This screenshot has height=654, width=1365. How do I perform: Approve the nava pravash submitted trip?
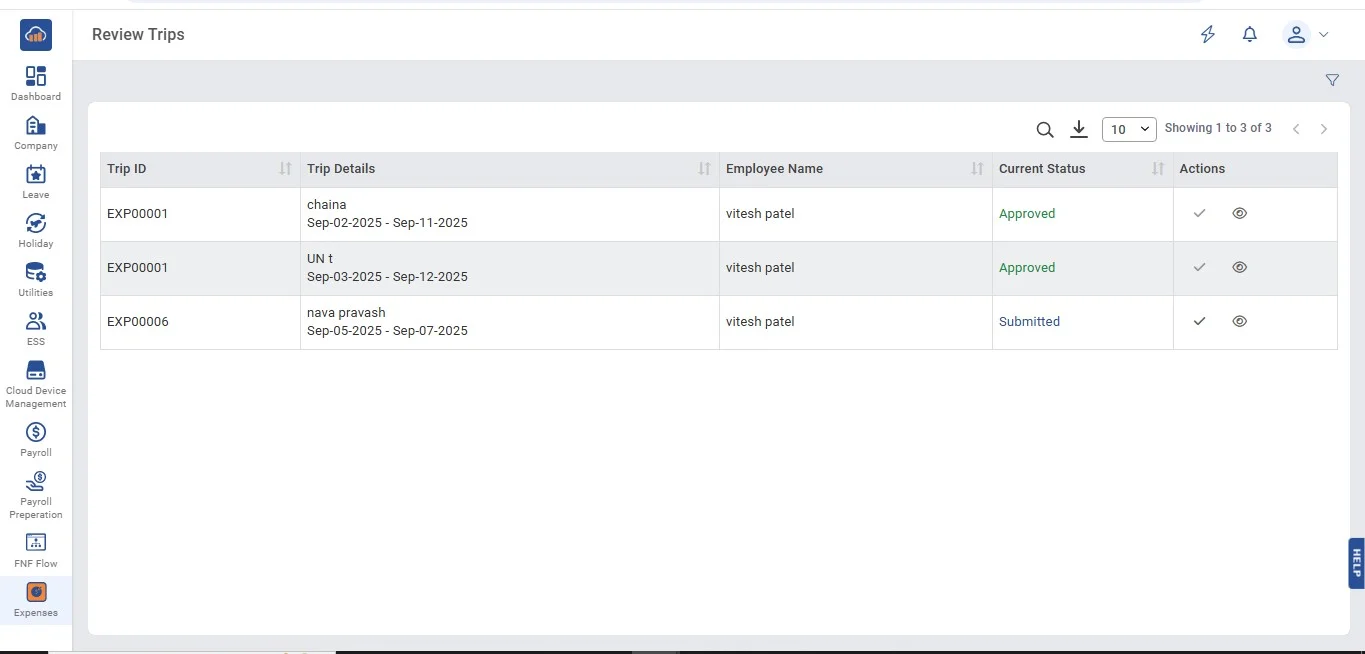1200,321
